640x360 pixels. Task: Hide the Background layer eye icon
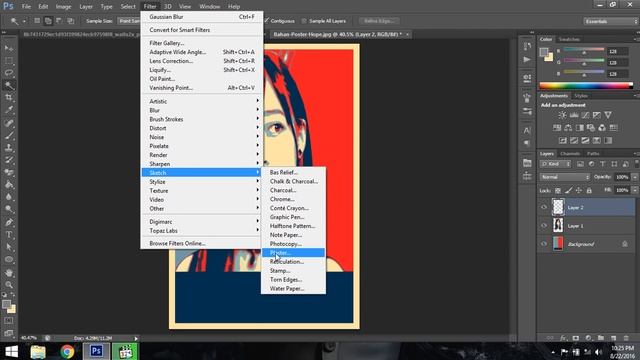[x=544, y=244]
